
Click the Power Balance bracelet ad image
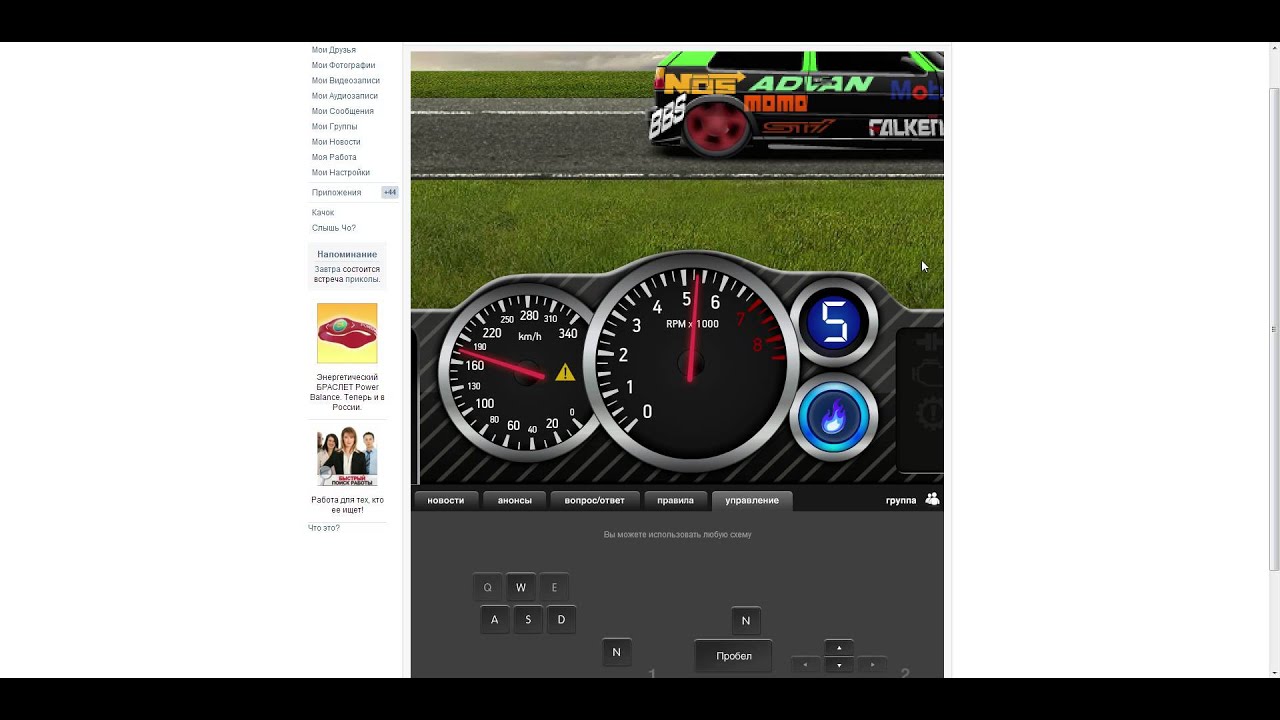click(347, 333)
